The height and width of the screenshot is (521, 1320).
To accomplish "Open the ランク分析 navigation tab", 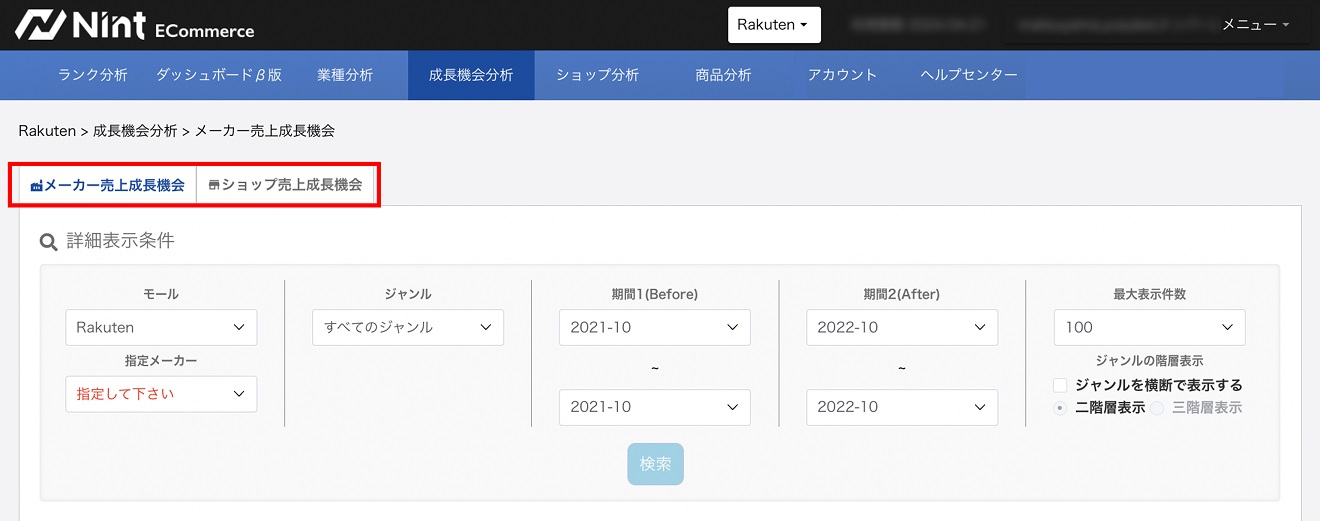I will coord(93,75).
